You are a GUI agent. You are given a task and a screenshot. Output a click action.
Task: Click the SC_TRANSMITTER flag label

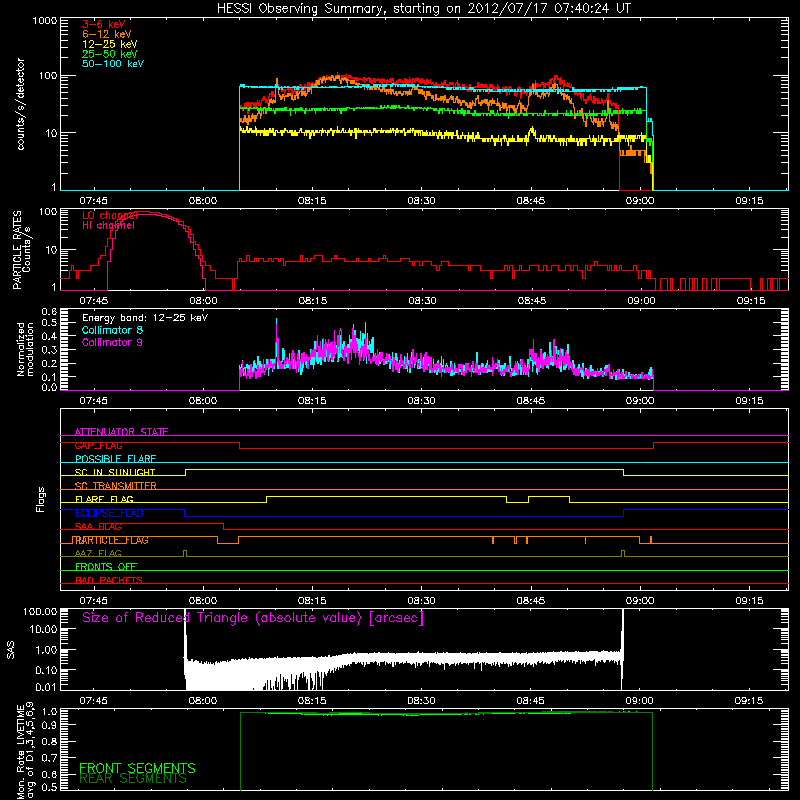(115, 486)
